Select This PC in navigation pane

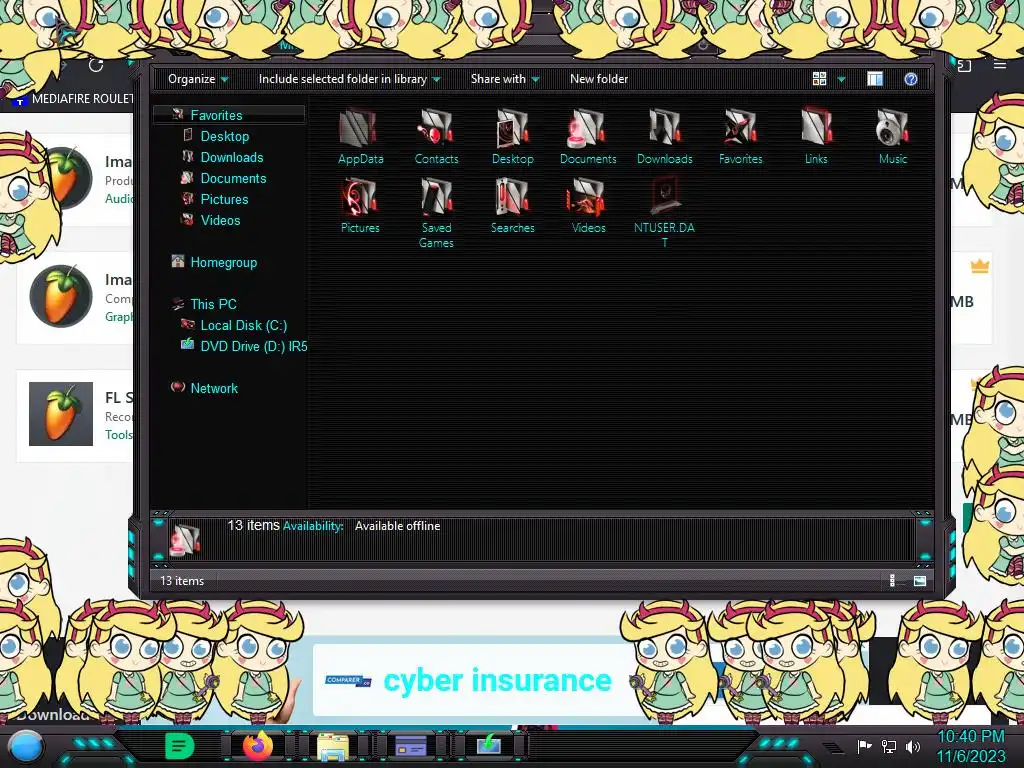213,304
